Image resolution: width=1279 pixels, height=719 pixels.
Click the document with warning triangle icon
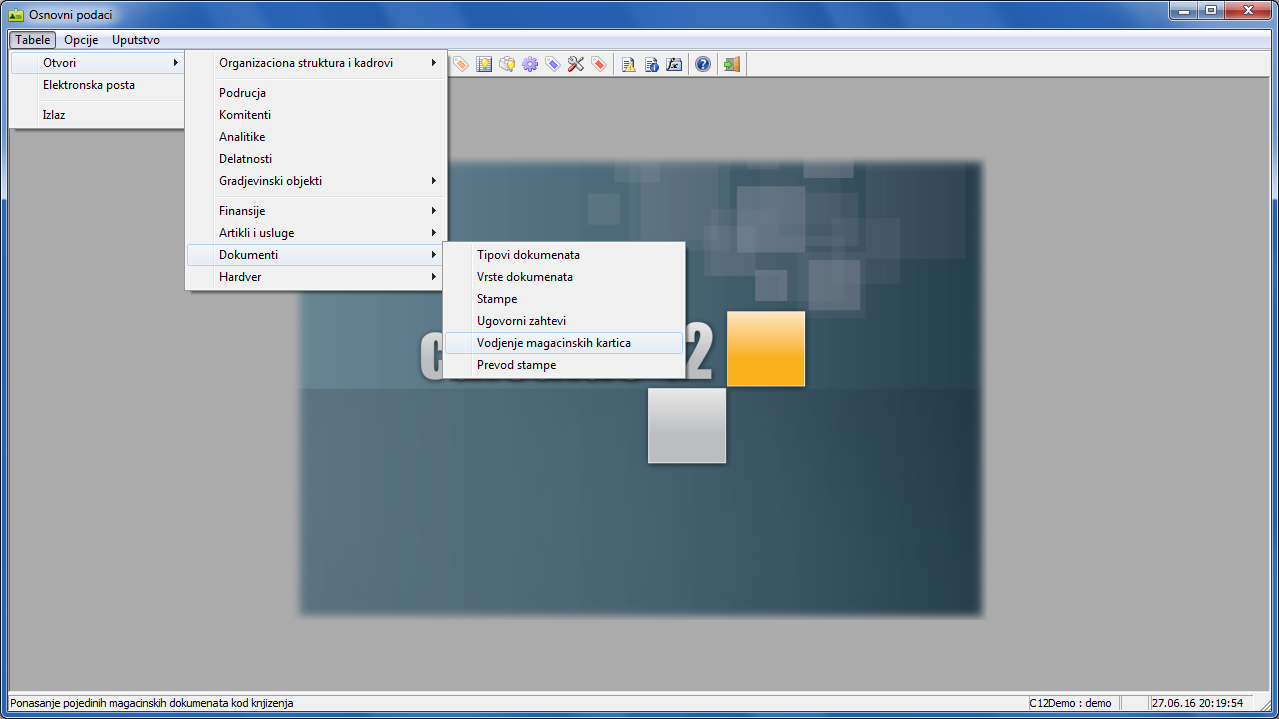coord(629,64)
